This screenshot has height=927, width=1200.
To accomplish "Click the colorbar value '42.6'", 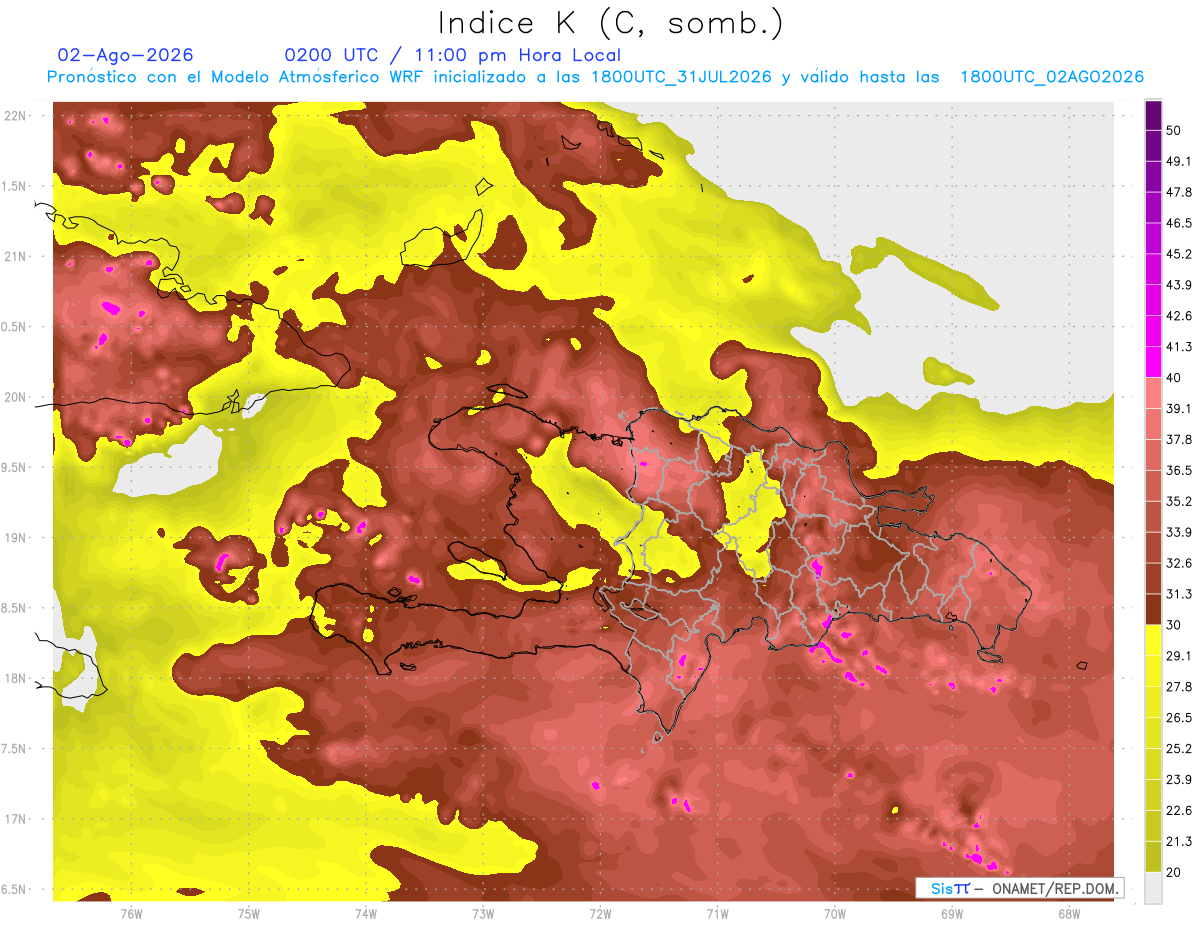I will (x=1180, y=316).
